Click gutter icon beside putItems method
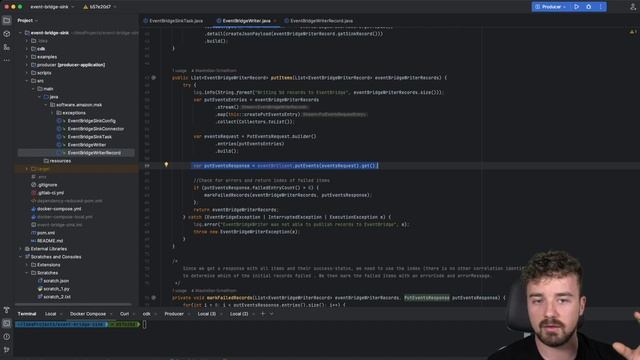Screen dimensions: 640x360 point(154,78)
